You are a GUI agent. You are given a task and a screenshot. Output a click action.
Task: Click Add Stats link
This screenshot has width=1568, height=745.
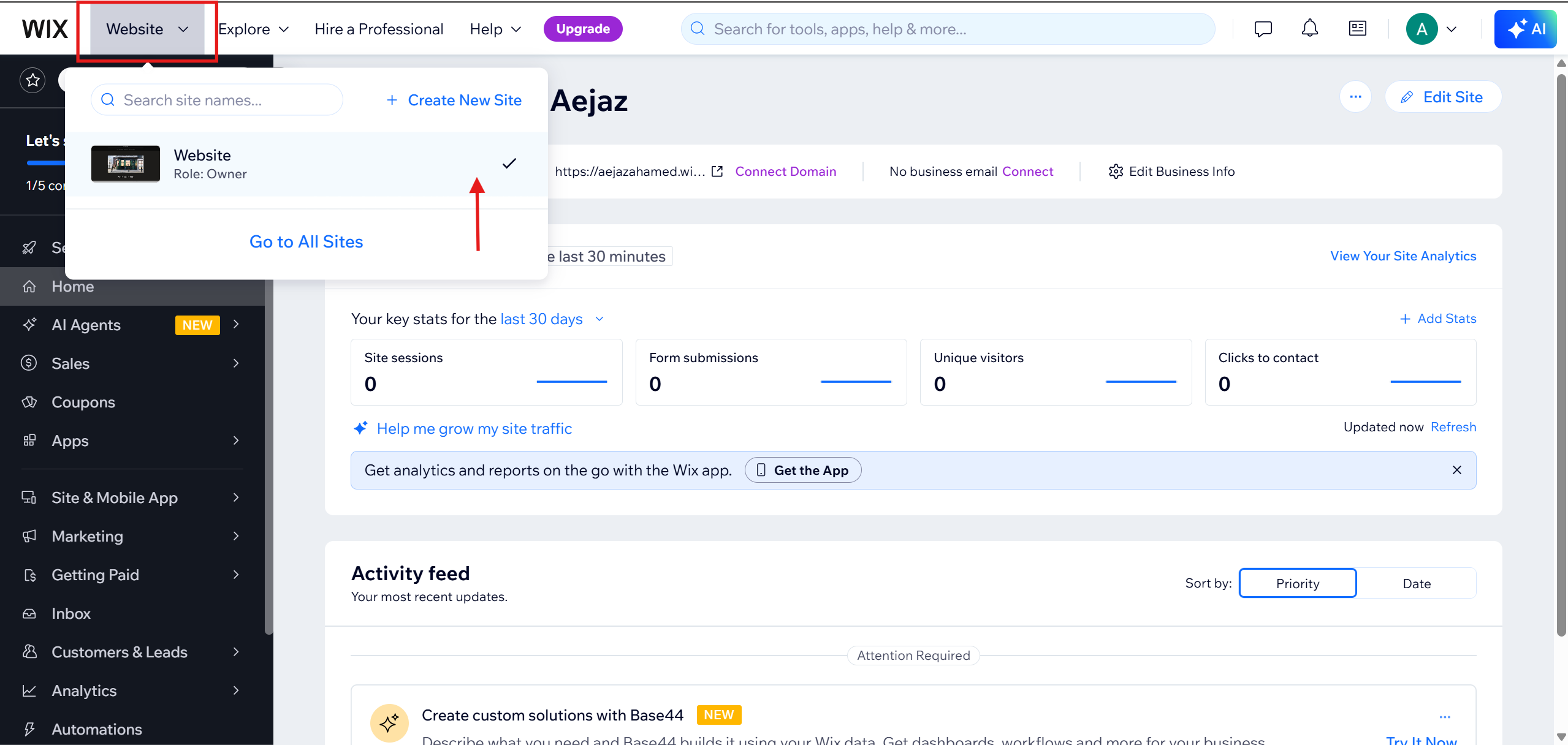point(1438,319)
